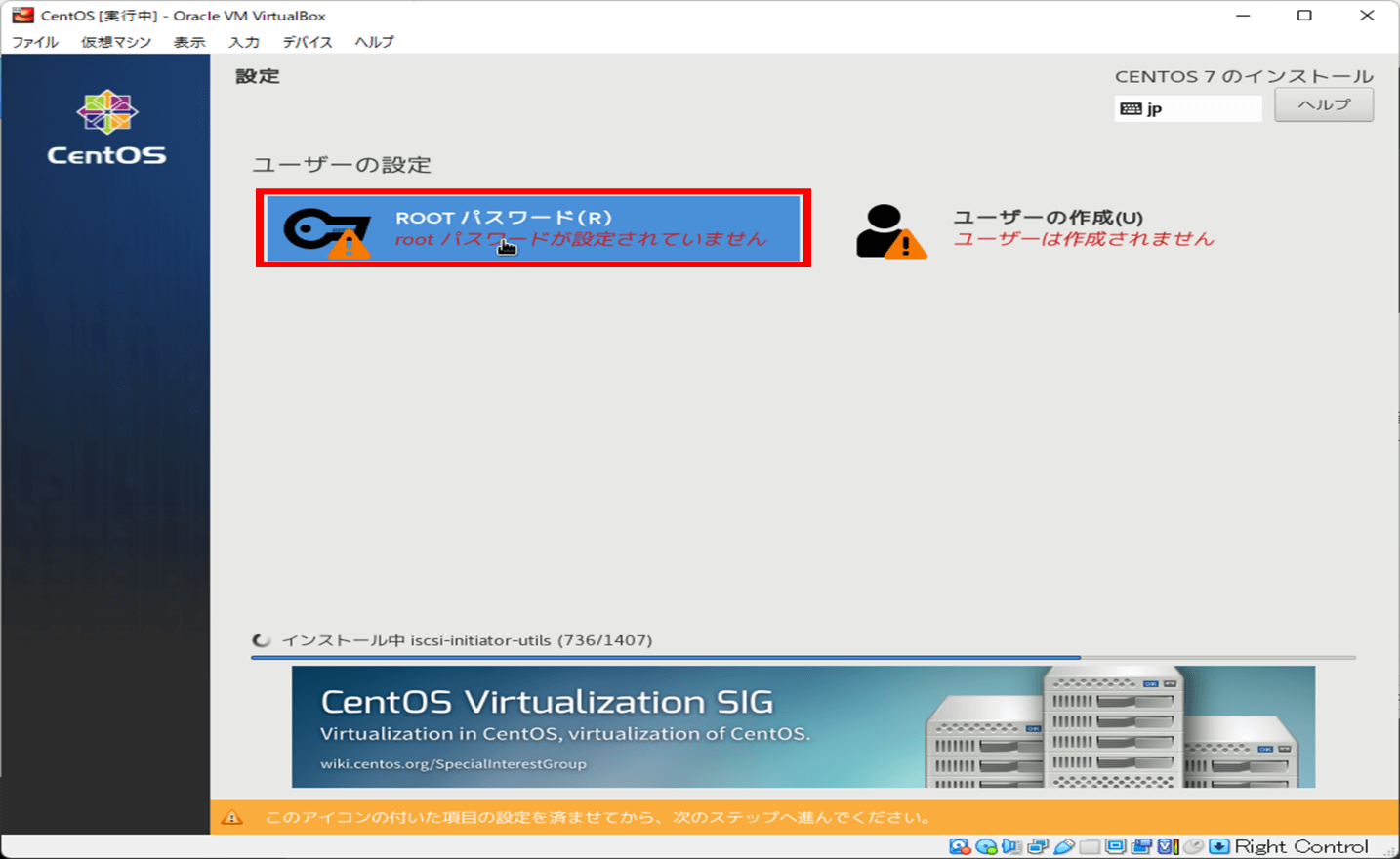Click the Right Control host key label
Image resolution: width=1400 pixels, height=859 pixels.
pos(1301,847)
